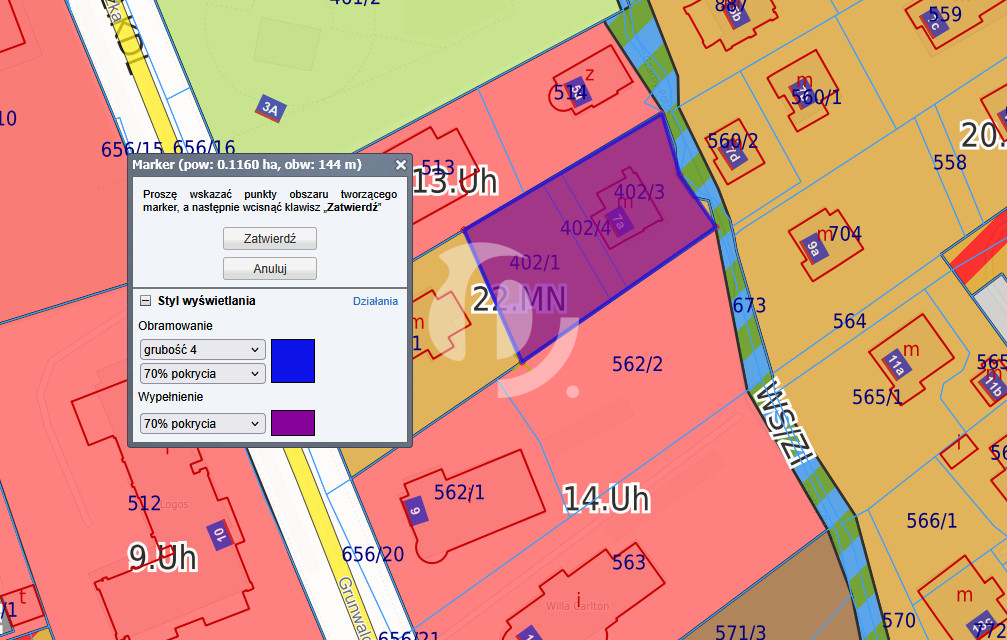The width and height of the screenshot is (1007, 640).
Task: Close the Marker dialog with the X icon
Action: pyautogui.click(x=400, y=165)
